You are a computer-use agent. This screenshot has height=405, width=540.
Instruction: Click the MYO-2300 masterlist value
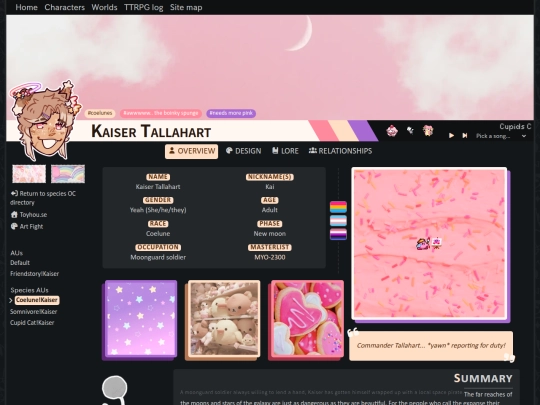pyautogui.click(x=270, y=257)
